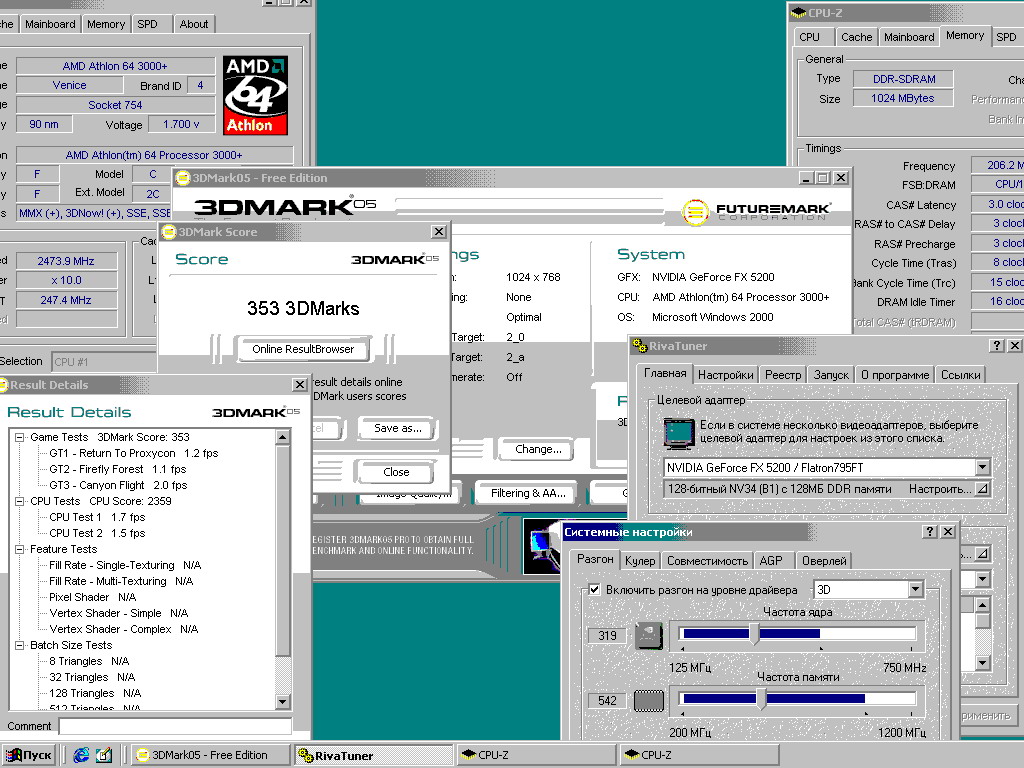Click the 2473.9 MHz core speed value

[66, 261]
